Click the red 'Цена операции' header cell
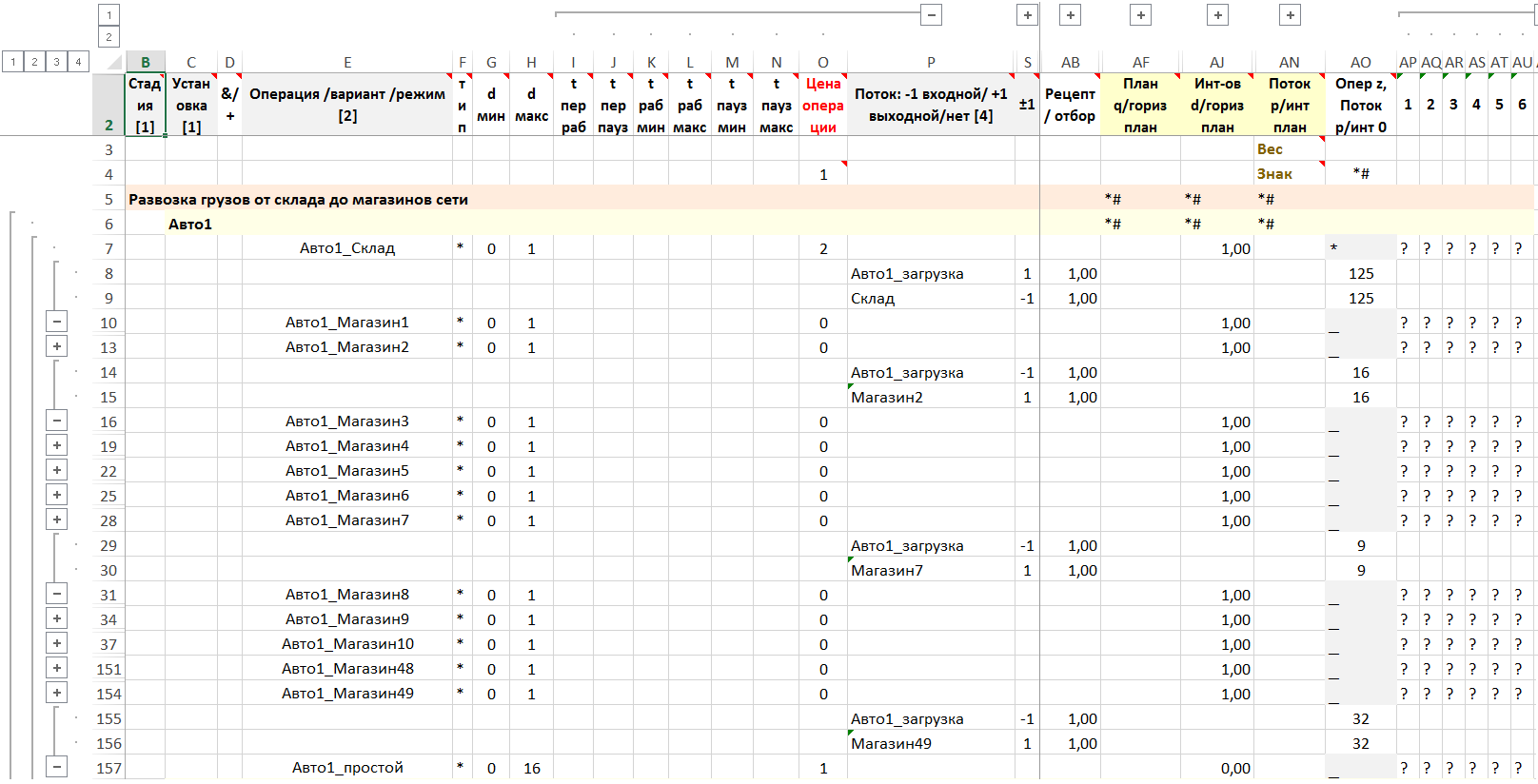1538x784 pixels. point(823,105)
